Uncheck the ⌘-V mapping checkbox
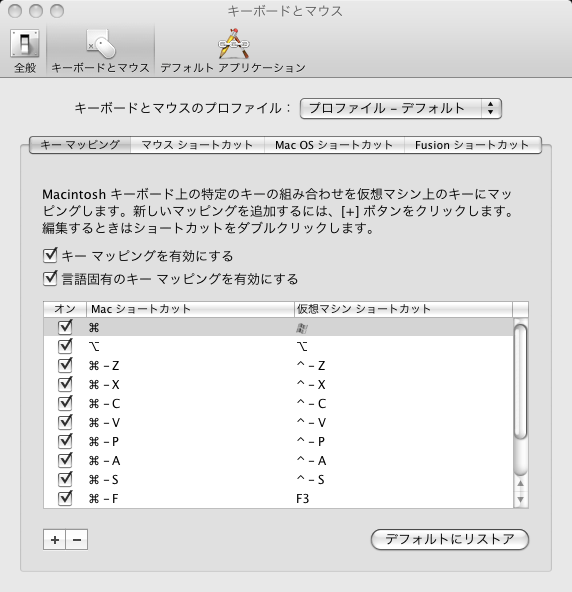This screenshot has width=572, height=592. [x=65, y=422]
